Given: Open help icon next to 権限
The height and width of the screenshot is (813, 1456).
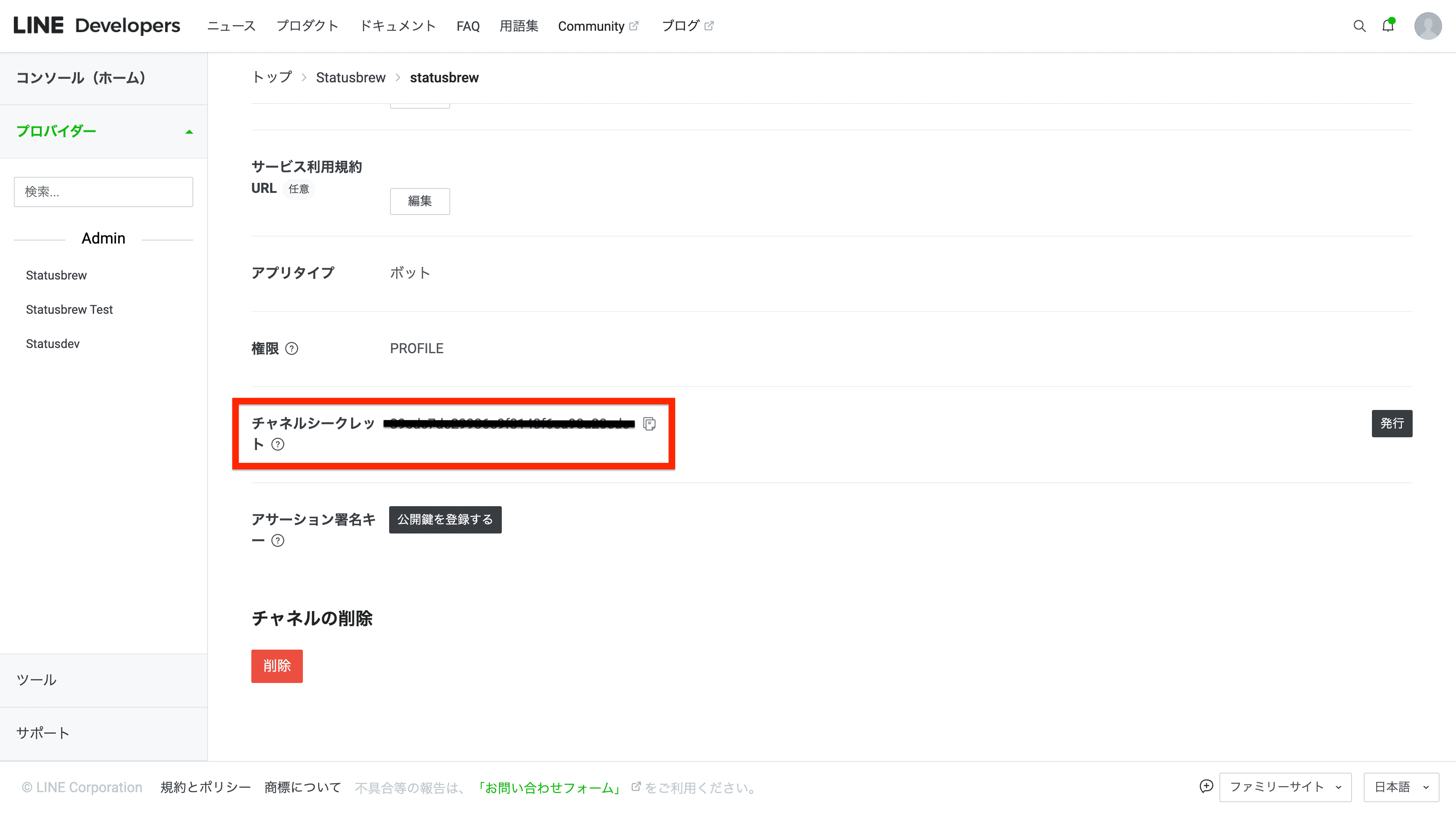Looking at the screenshot, I should coord(292,348).
